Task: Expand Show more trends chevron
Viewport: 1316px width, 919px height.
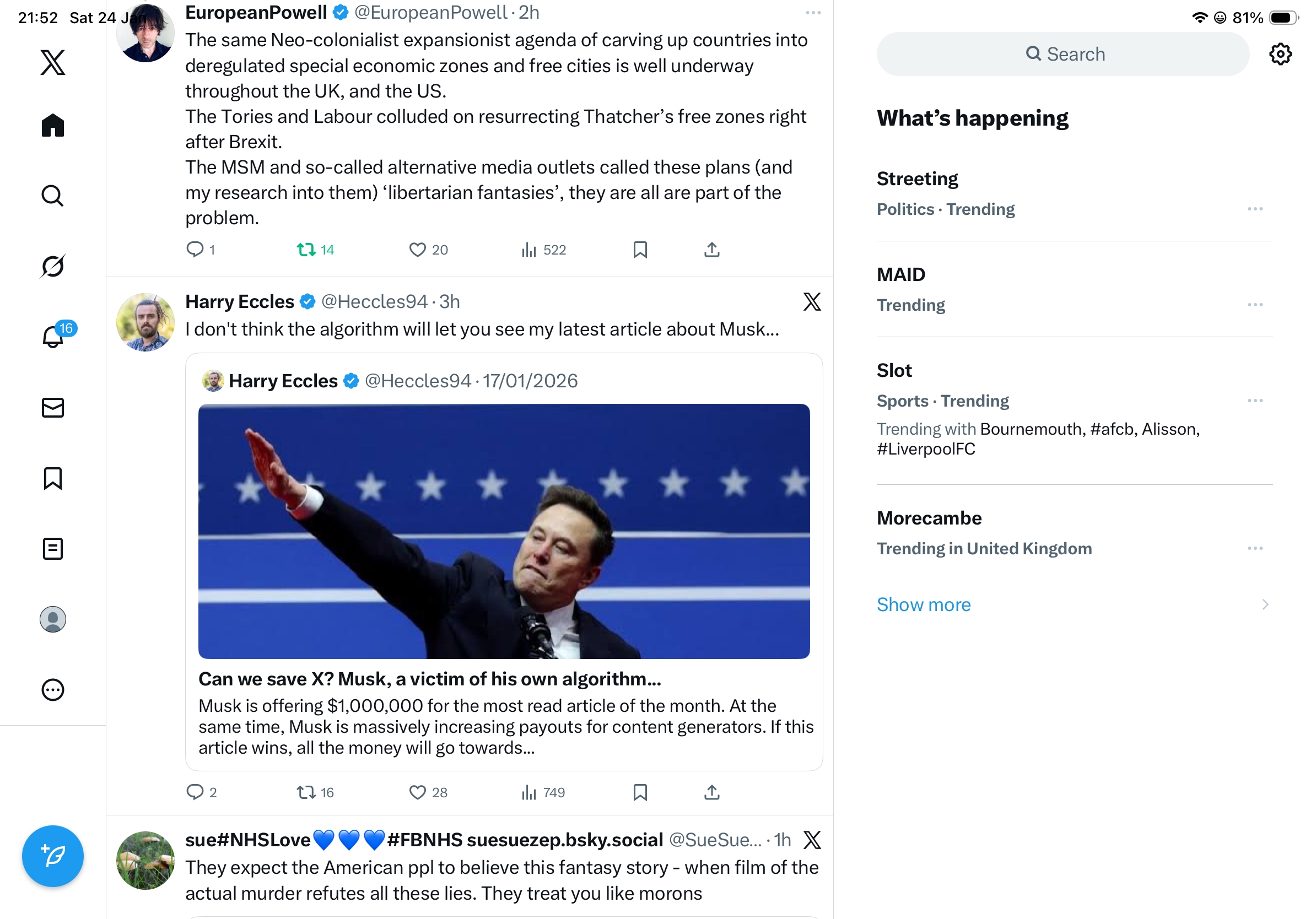Action: click(1264, 604)
